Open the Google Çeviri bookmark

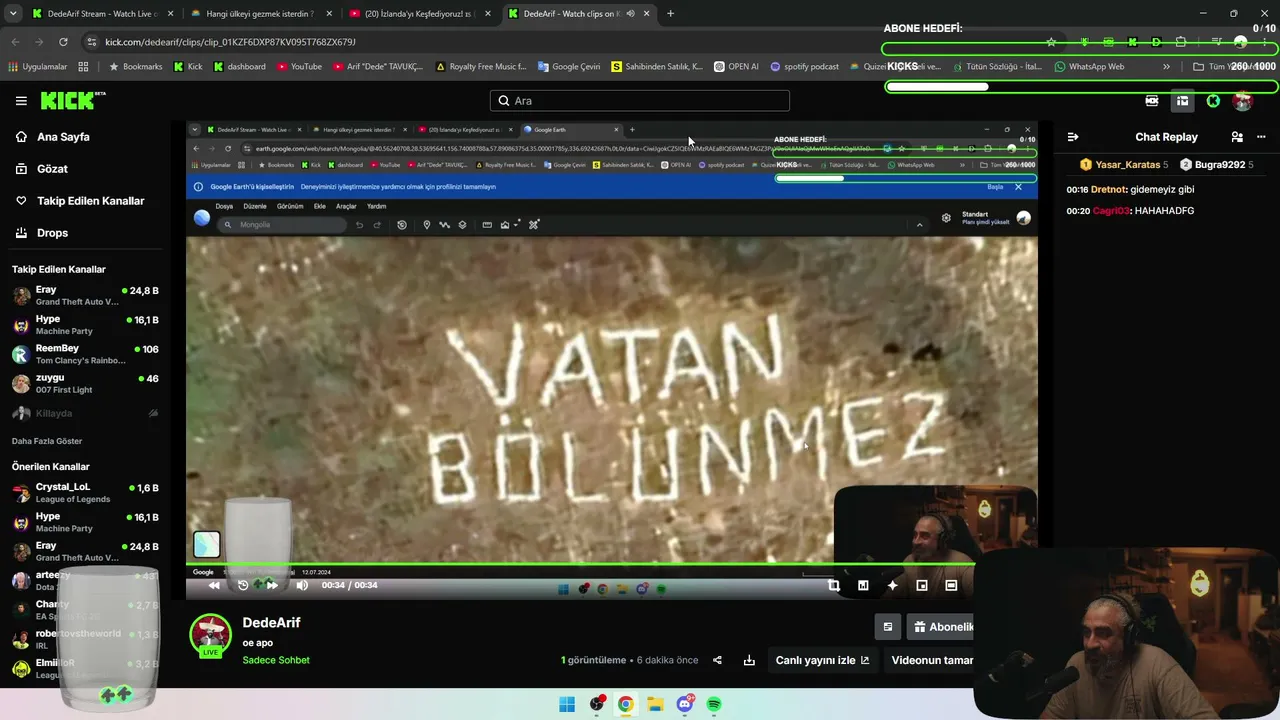569,67
